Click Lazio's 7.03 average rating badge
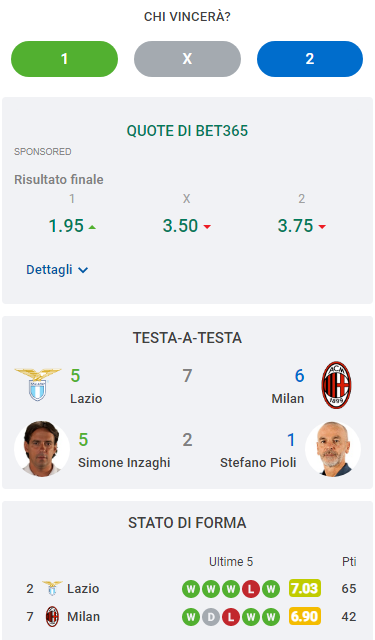The width and height of the screenshot is (375, 640). click(305, 589)
